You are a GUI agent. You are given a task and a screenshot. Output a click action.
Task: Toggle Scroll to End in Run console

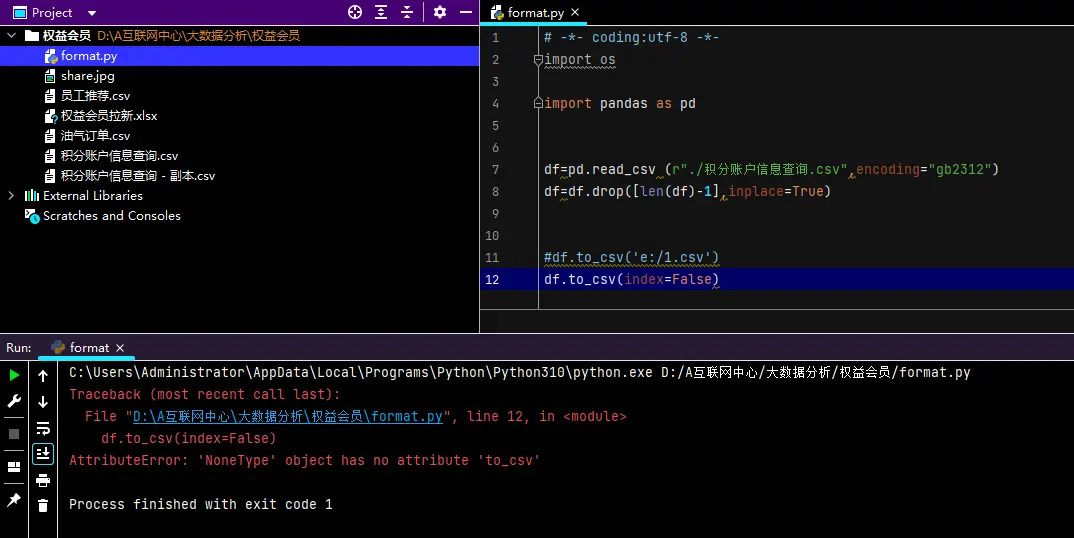click(42, 454)
